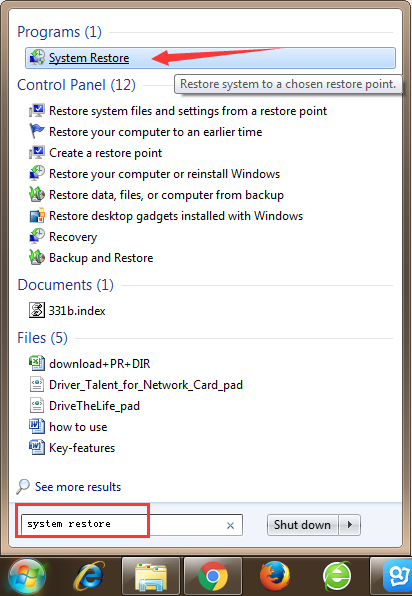Open the System Restore program result
412x596 pixels.
click(x=210, y=58)
